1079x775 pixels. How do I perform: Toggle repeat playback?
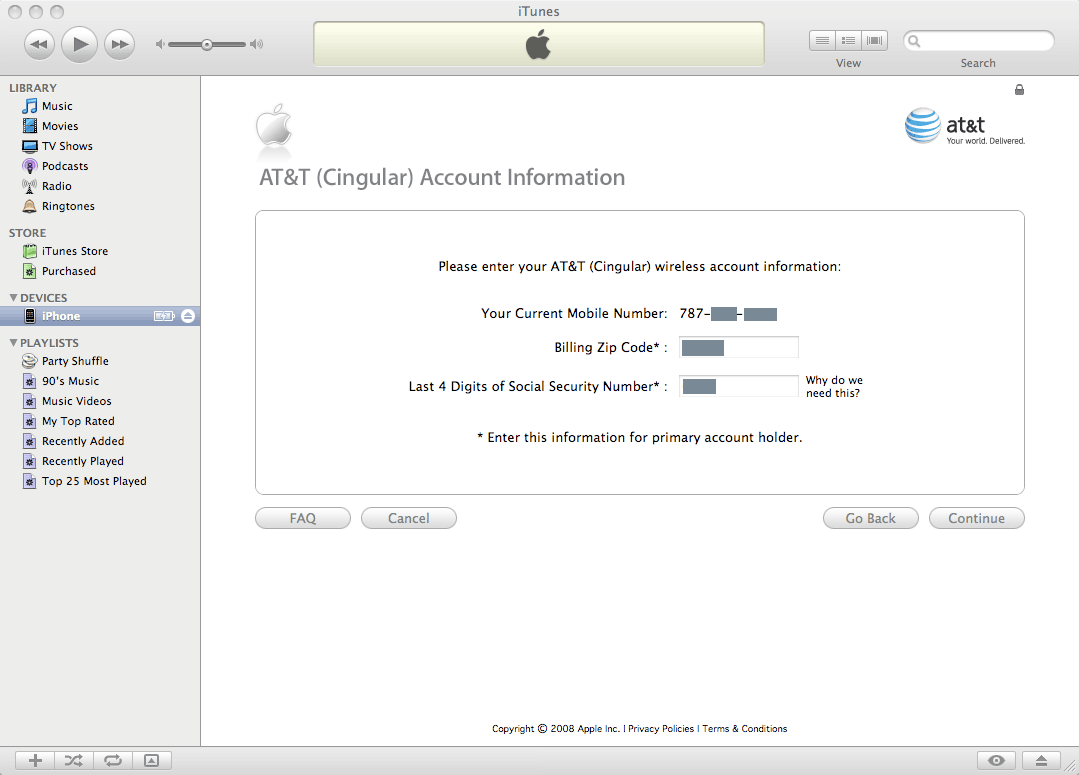point(113,760)
